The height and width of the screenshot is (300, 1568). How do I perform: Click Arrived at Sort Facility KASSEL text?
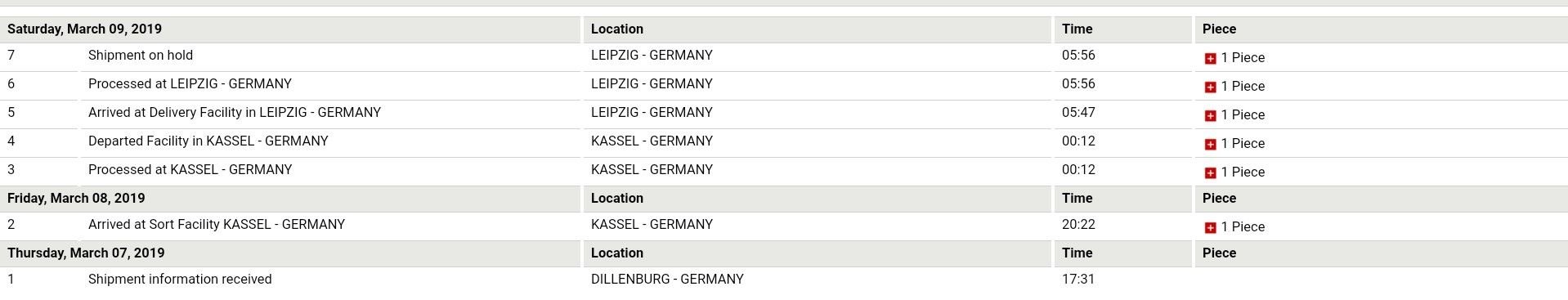click(217, 225)
